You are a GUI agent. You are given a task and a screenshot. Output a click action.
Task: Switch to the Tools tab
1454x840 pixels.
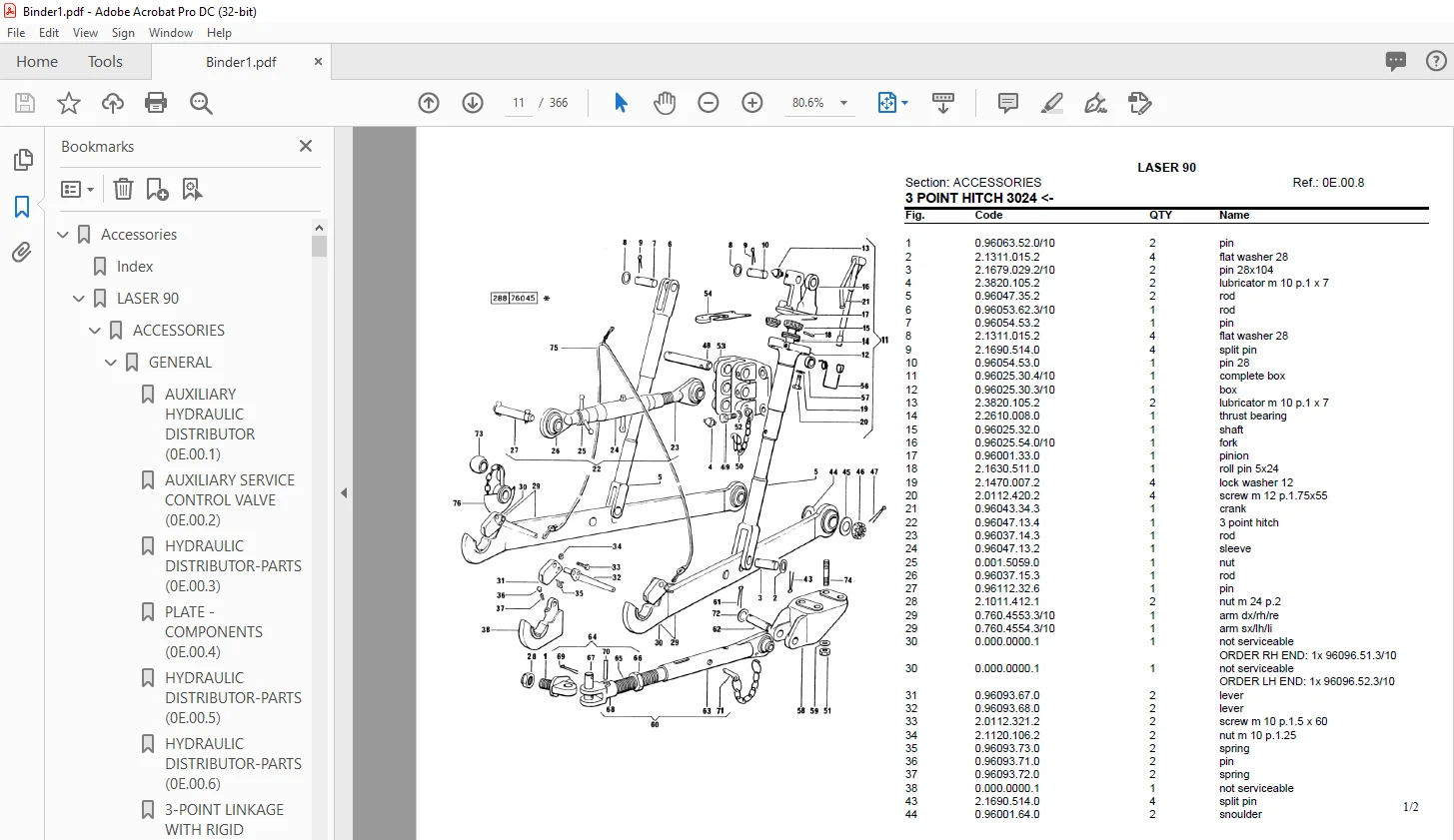click(x=105, y=62)
